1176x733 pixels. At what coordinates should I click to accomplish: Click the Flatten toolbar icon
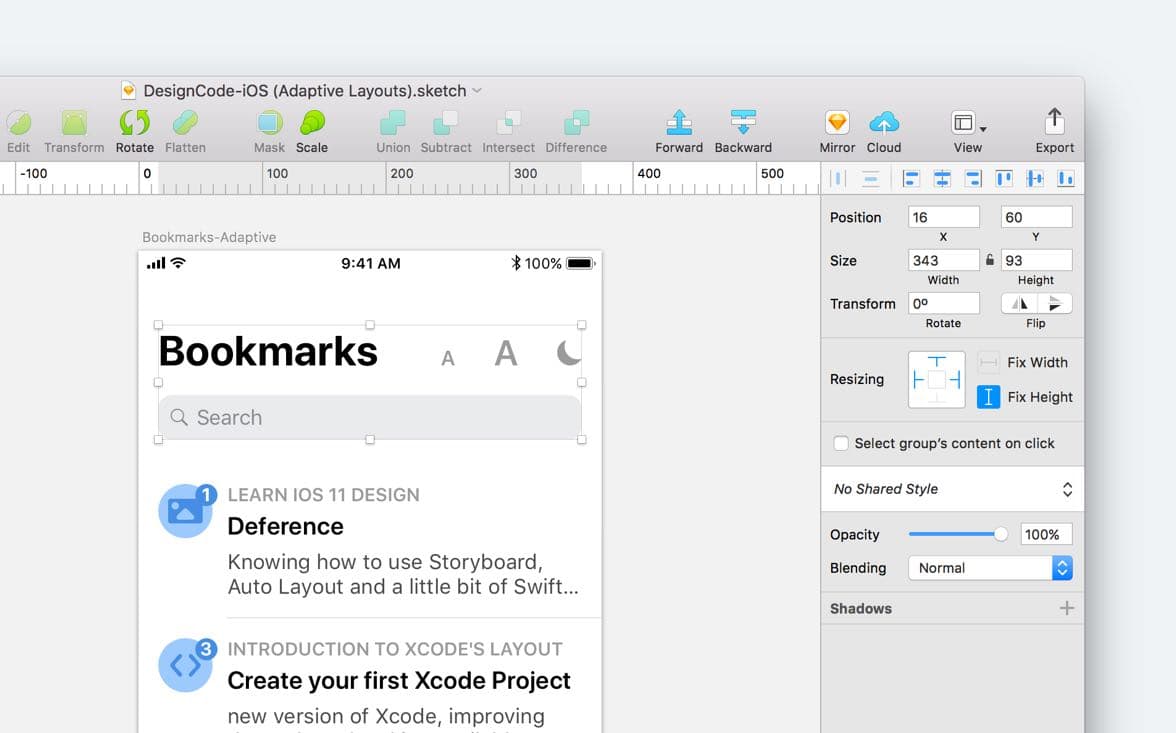[x=185, y=131]
